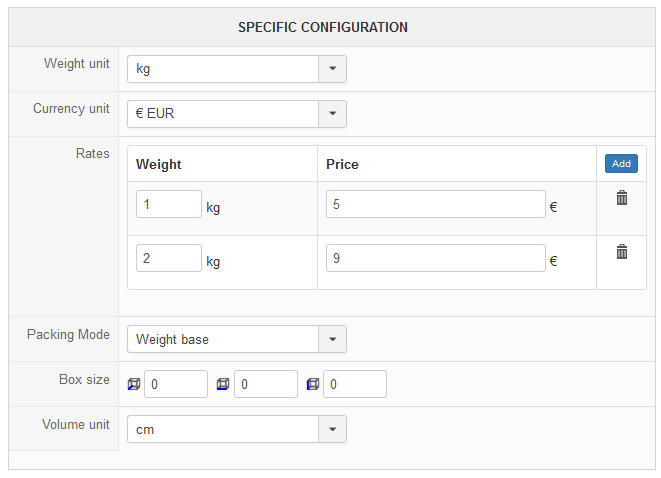This screenshot has width=661, height=478.
Task: Click the Weight column header in Rates
Action: point(158,164)
